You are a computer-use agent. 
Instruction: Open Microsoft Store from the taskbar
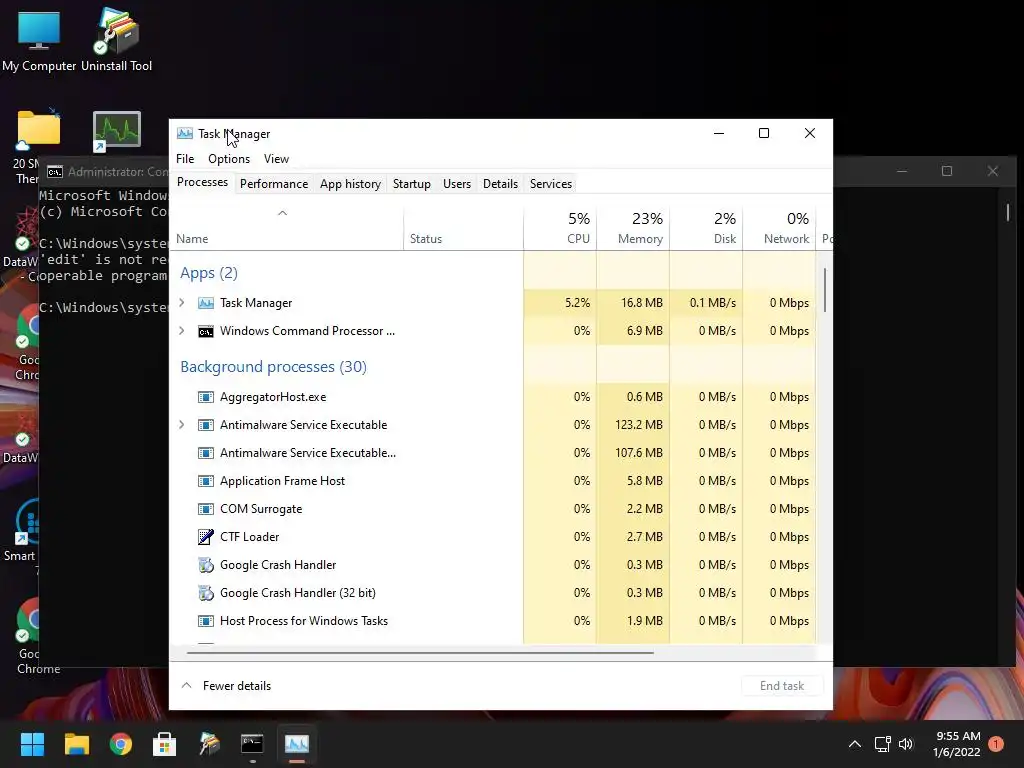coord(165,743)
